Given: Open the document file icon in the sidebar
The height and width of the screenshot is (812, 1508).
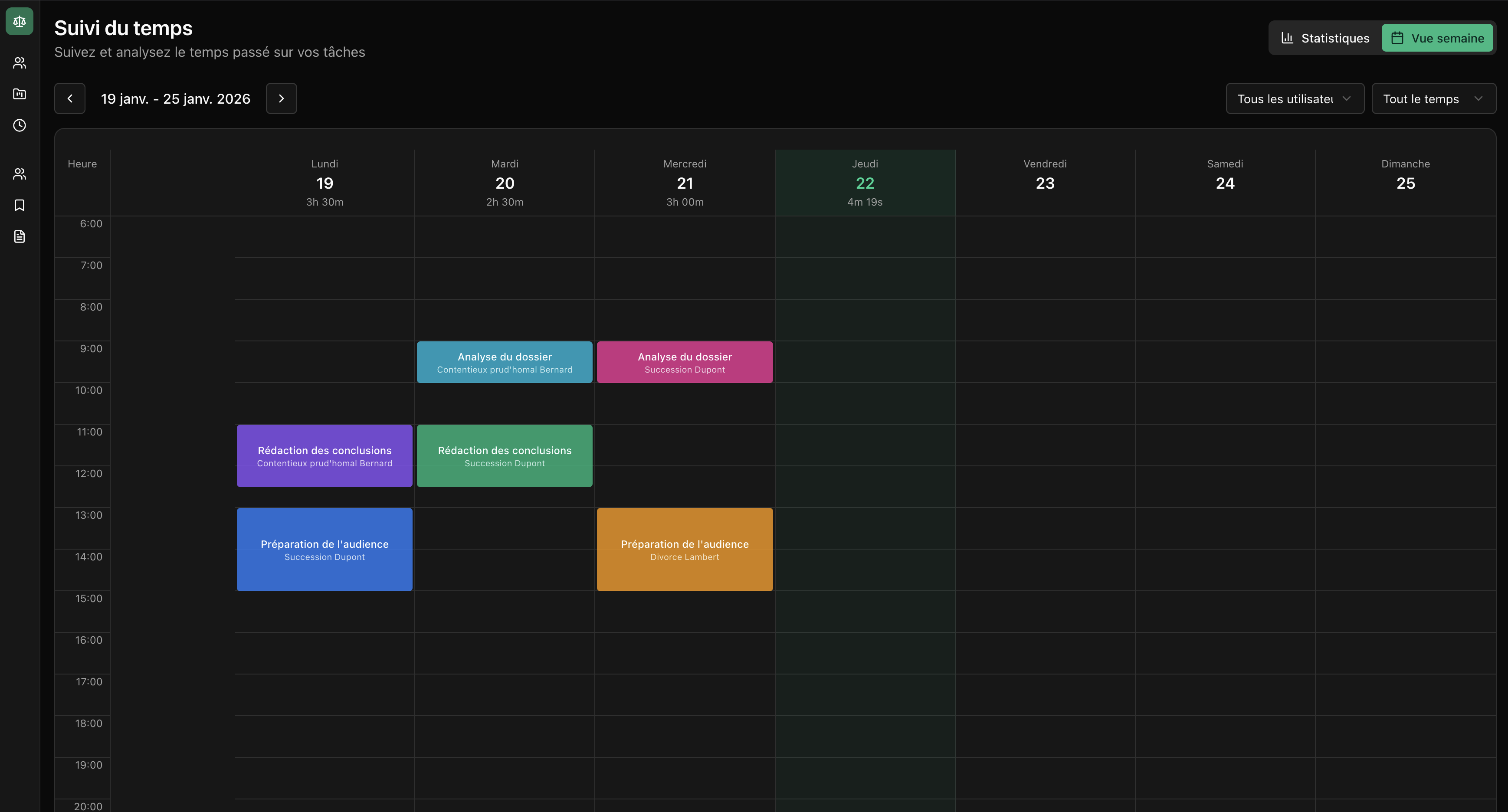Looking at the screenshot, I should 20,236.
